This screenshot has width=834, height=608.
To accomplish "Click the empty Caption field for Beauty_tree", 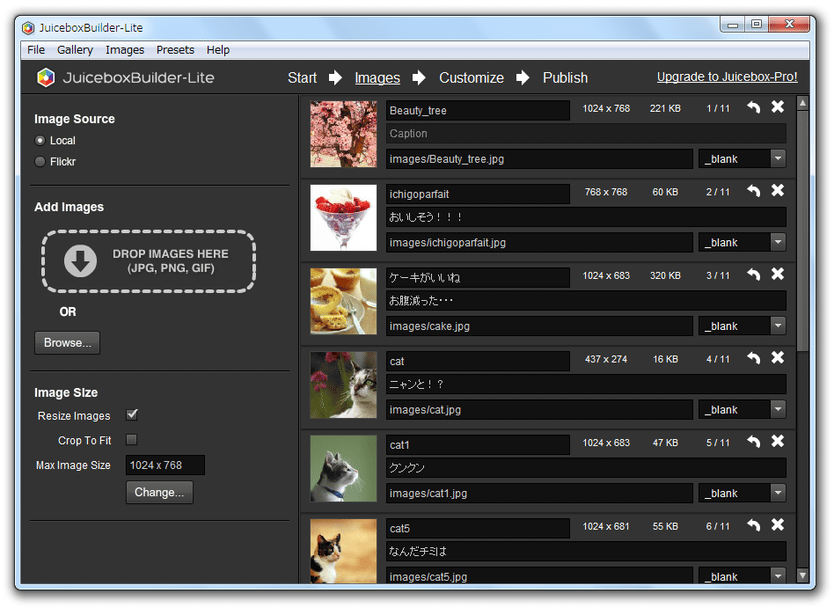I will tap(586, 134).
